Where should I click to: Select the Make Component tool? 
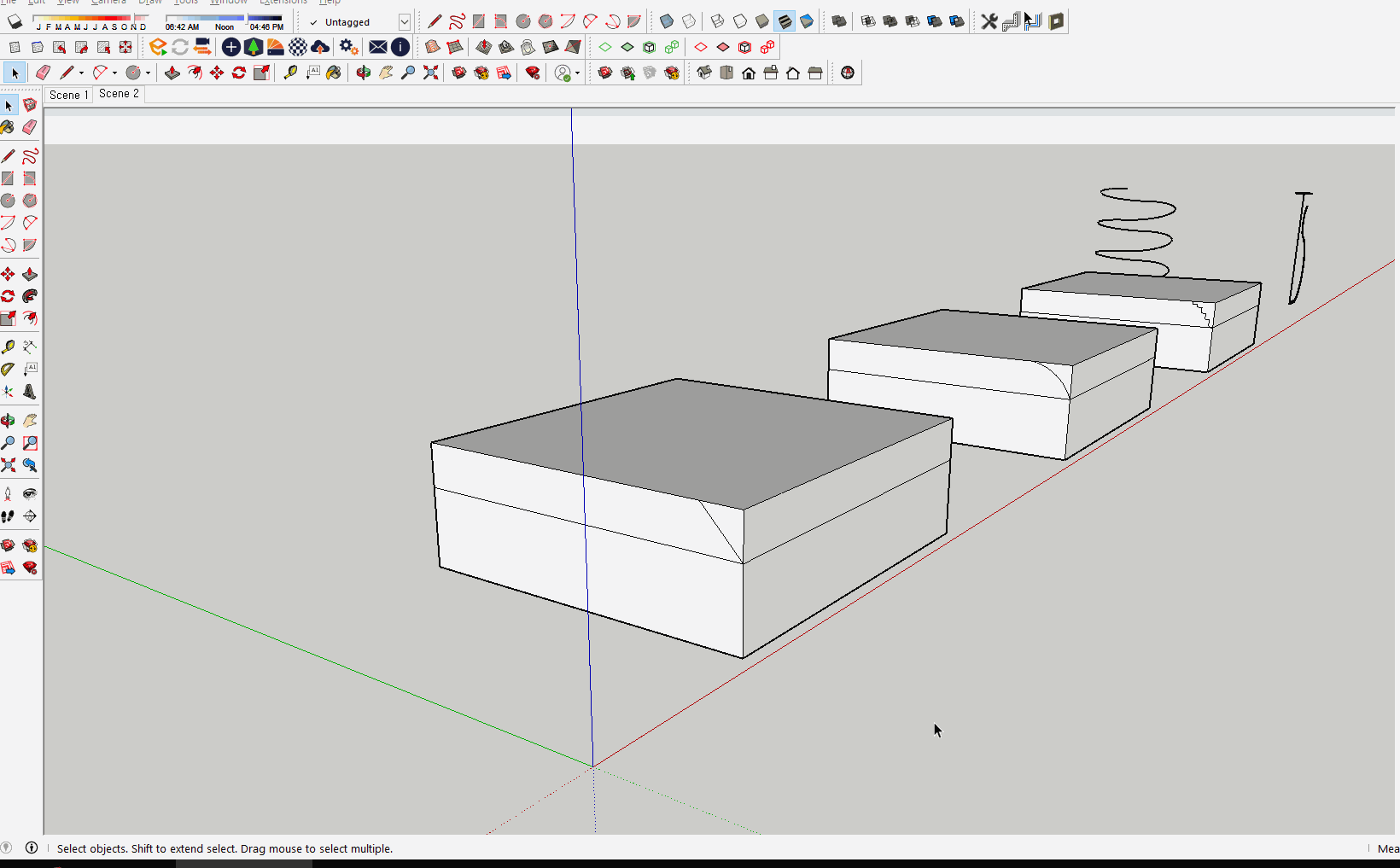point(30,105)
